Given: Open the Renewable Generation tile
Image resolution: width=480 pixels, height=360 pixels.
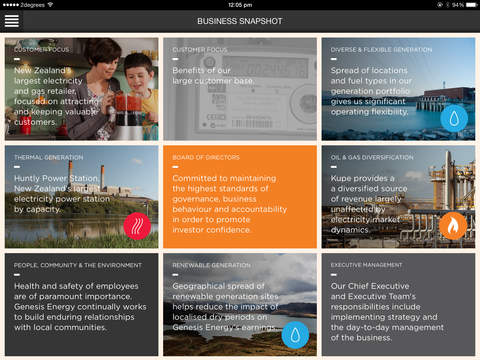Looking at the screenshot, I should 240,305.
